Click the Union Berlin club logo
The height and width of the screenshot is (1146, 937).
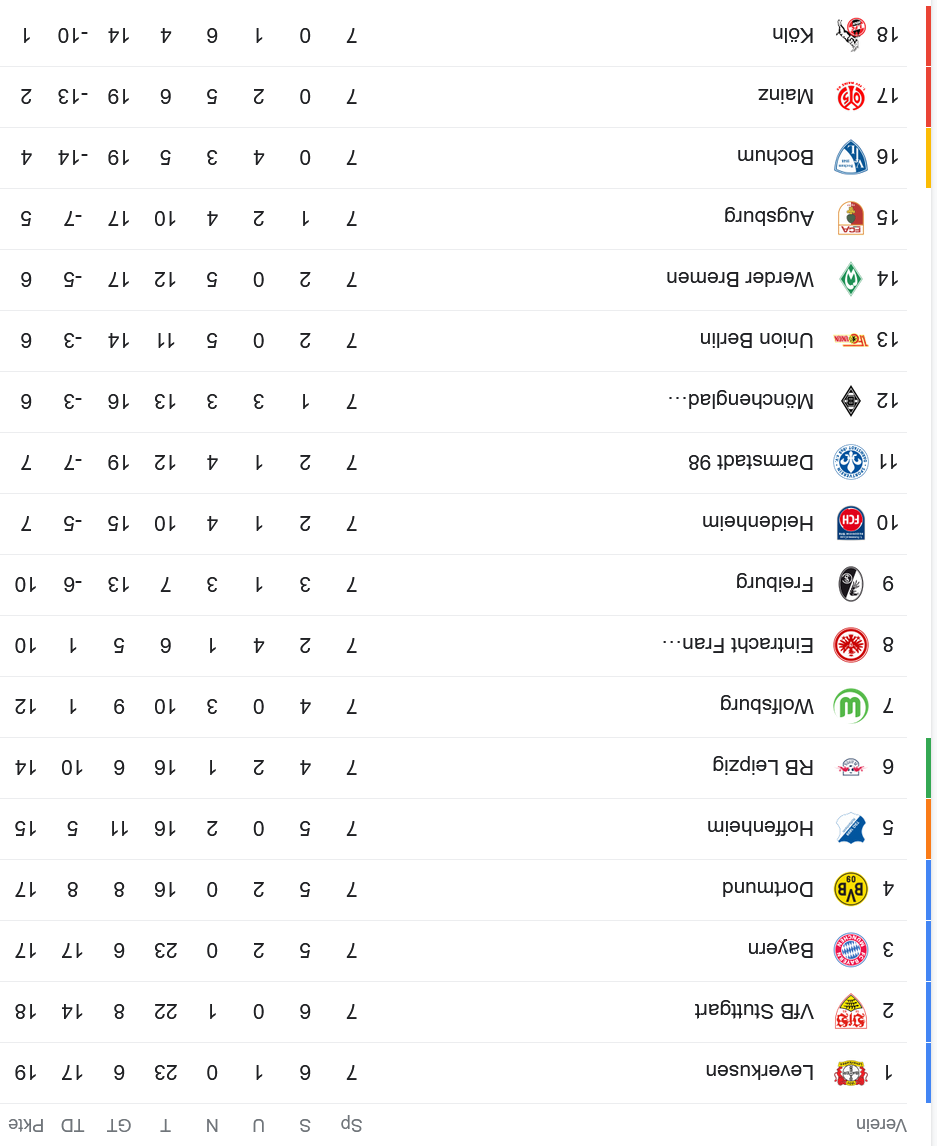851,341
